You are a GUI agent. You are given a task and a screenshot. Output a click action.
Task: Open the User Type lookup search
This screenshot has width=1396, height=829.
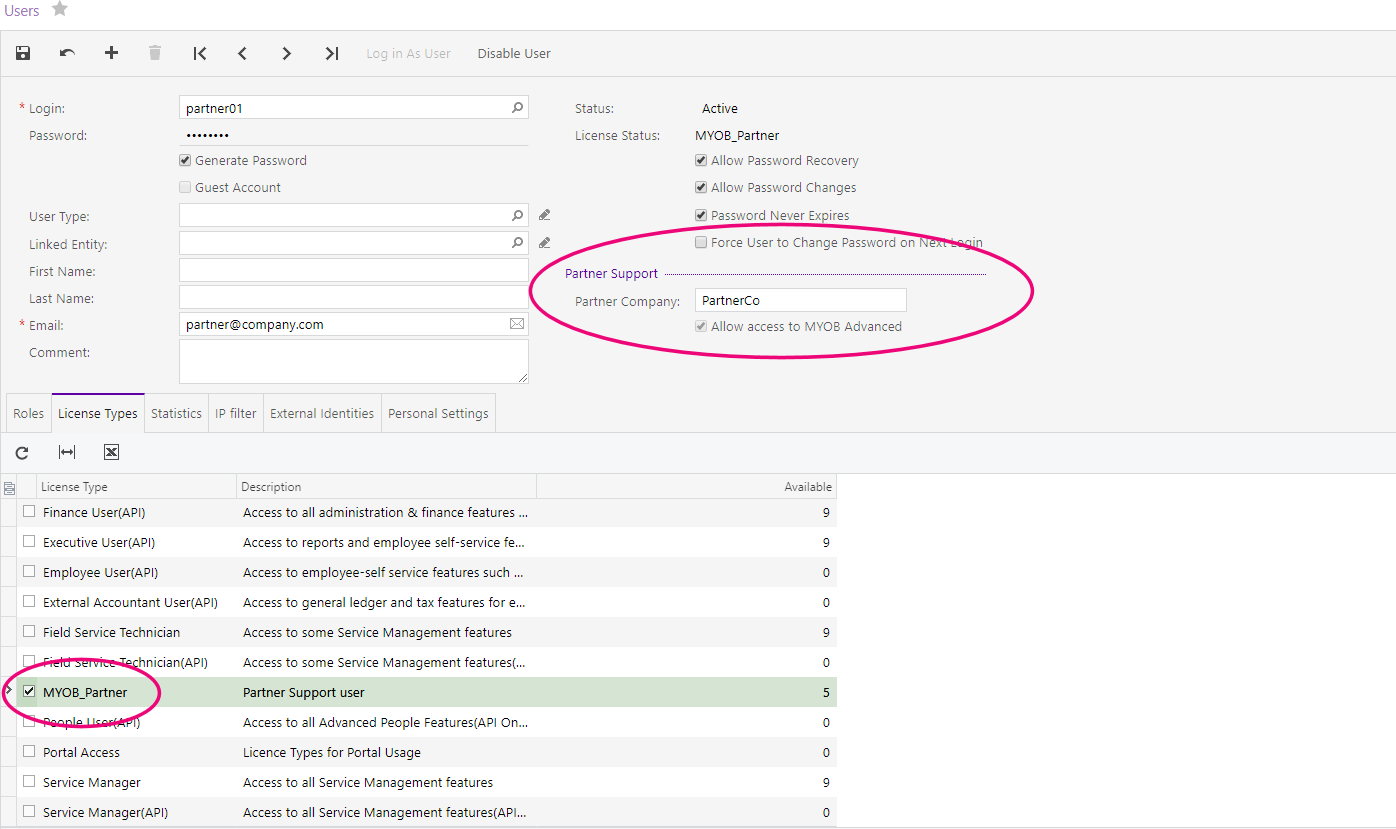(517, 215)
